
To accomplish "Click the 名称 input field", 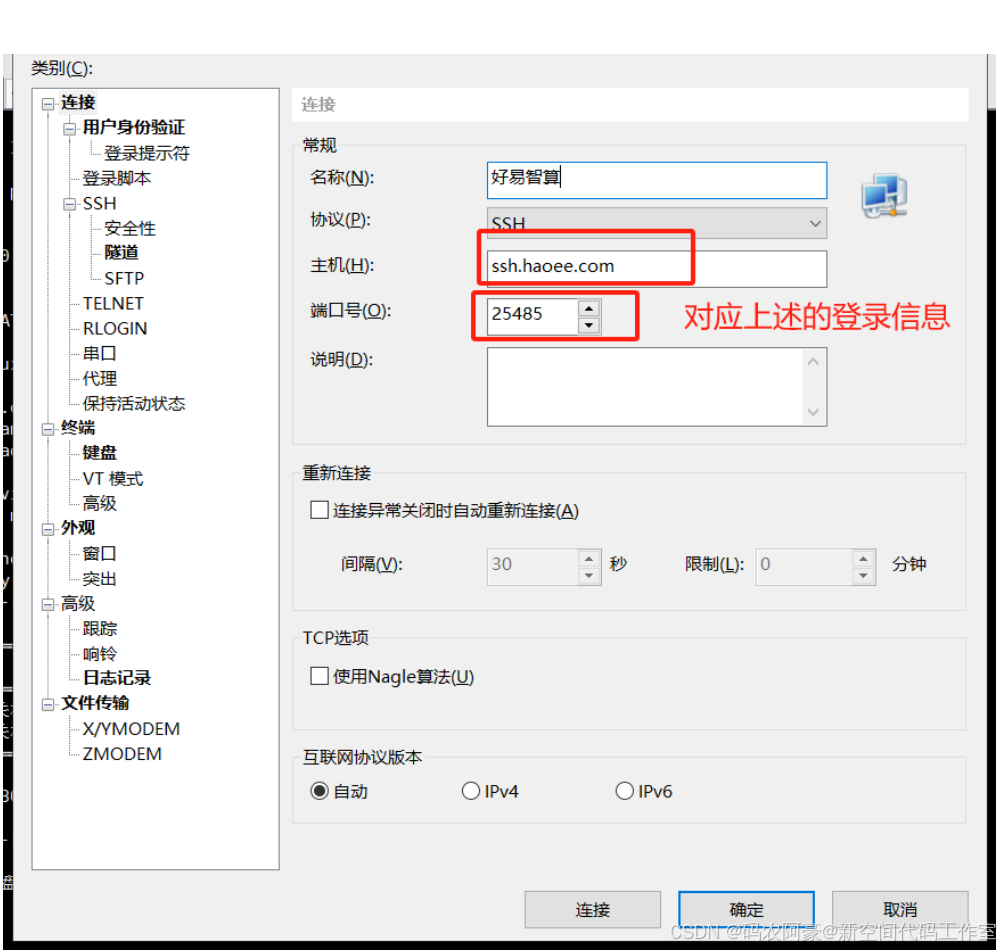I will 657,180.
